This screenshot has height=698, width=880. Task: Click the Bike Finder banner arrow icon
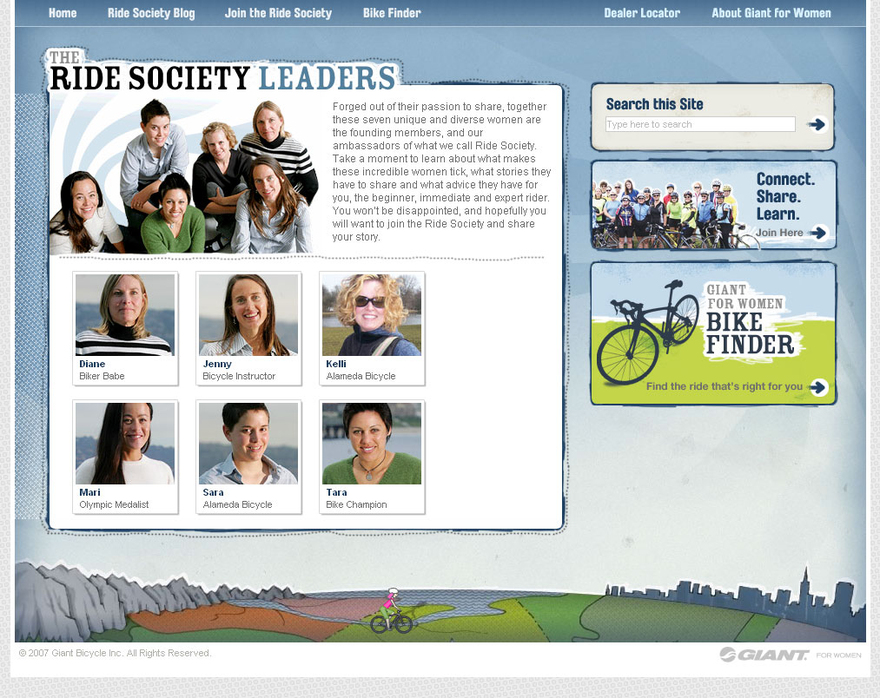[819, 387]
